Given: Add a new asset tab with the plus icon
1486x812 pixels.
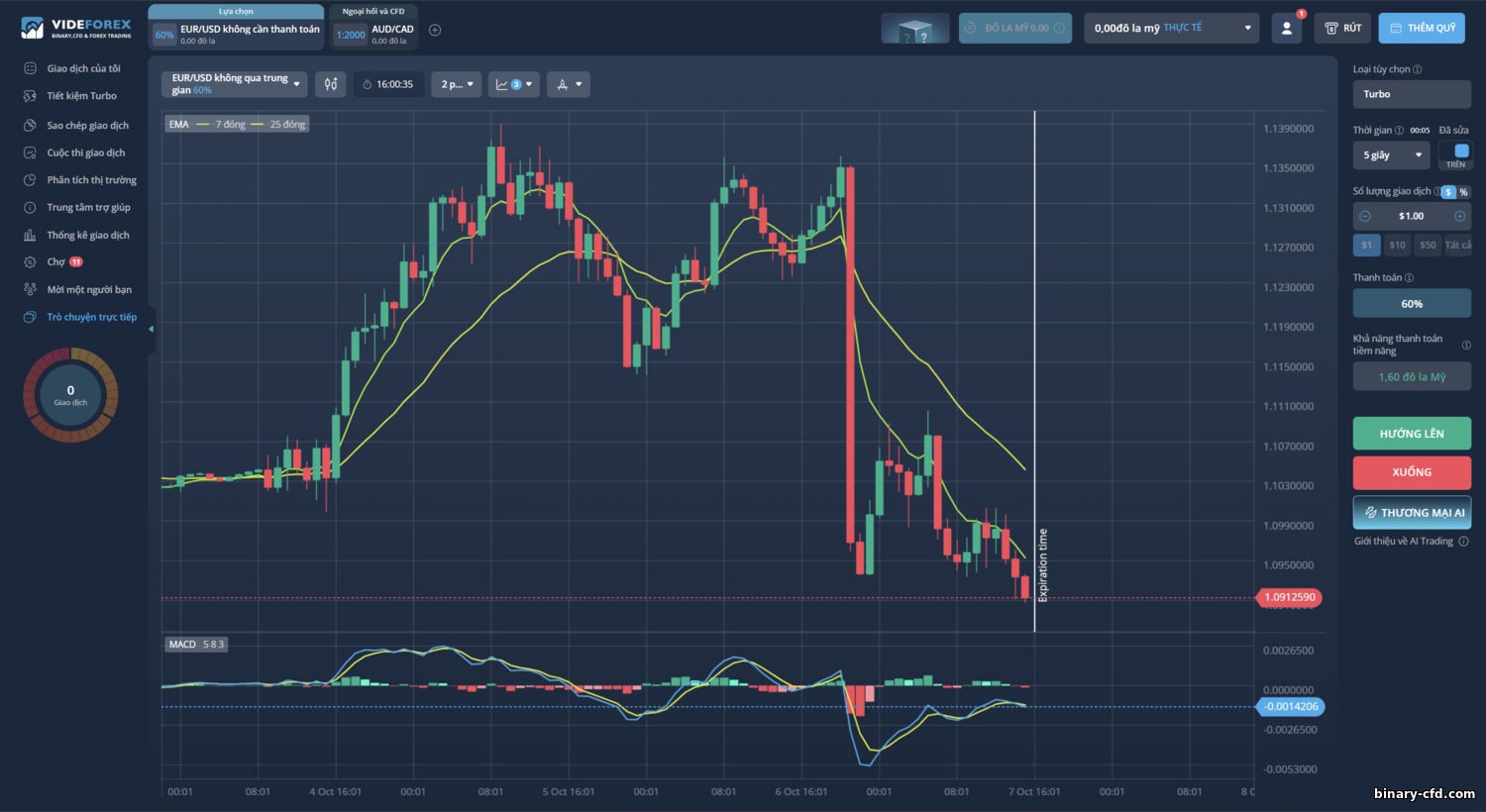Looking at the screenshot, I should pyautogui.click(x=435, y=30).
